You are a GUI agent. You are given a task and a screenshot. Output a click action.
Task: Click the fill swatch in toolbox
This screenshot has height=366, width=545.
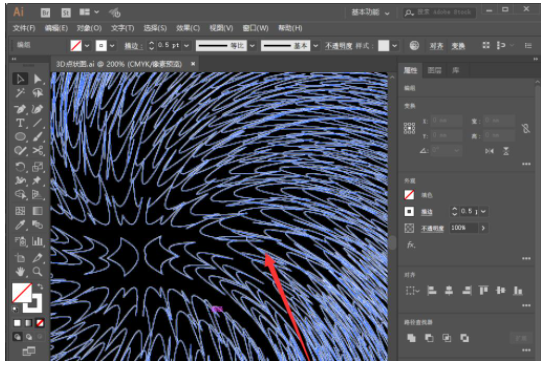tap(22, 293)
